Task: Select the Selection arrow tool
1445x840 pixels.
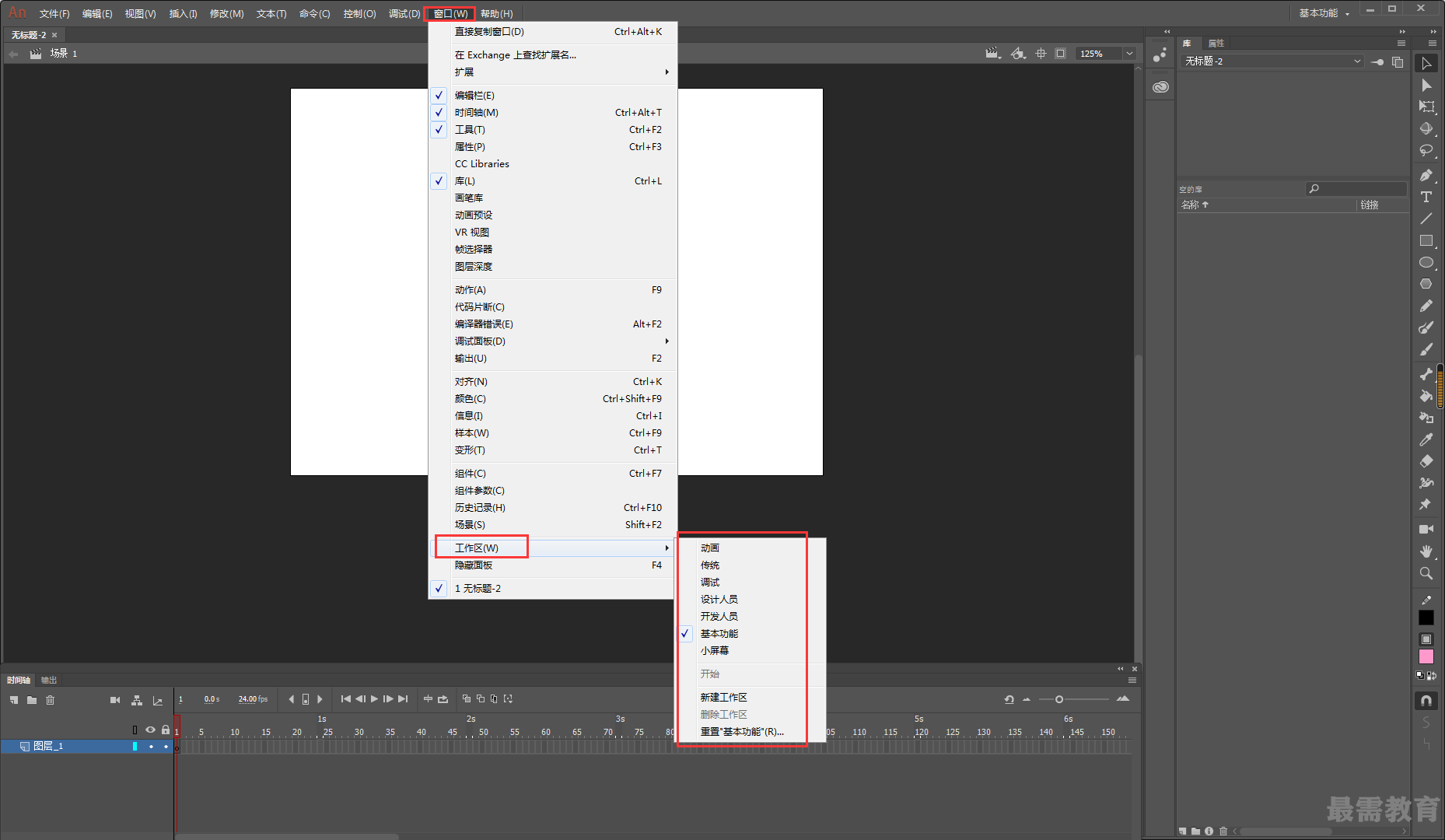Action: (1426, 64)
